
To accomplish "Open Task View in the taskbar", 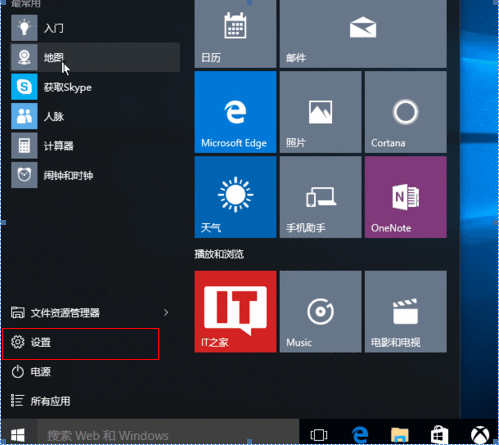I will pos(319,435).
